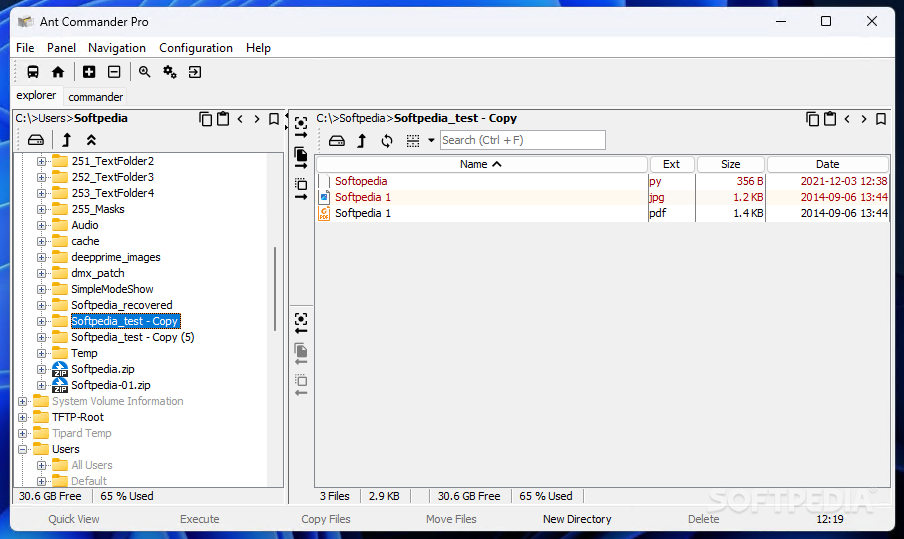Move files to right icon in middle strip
Screen dimensions: 904x539
[x=301, y=189]
